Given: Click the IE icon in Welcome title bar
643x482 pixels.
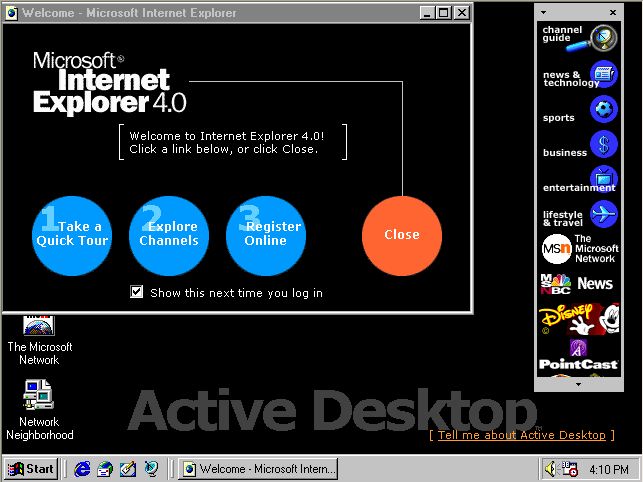Looking at the screenshot, I should tap(12, 13).
